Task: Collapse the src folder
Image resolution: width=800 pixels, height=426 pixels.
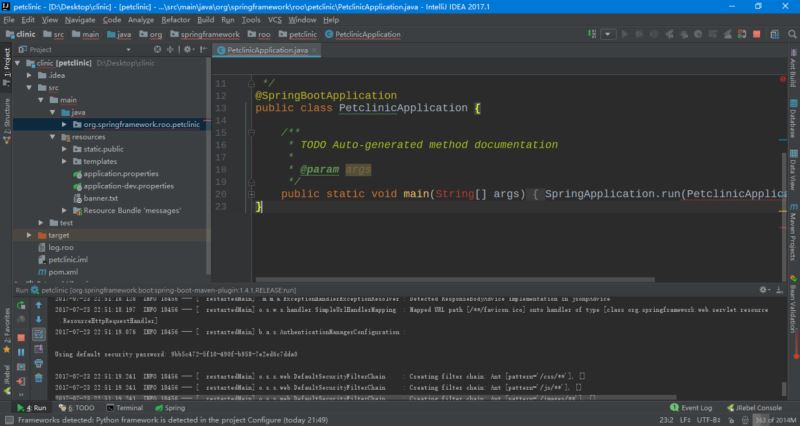Action: pos(30,88)
